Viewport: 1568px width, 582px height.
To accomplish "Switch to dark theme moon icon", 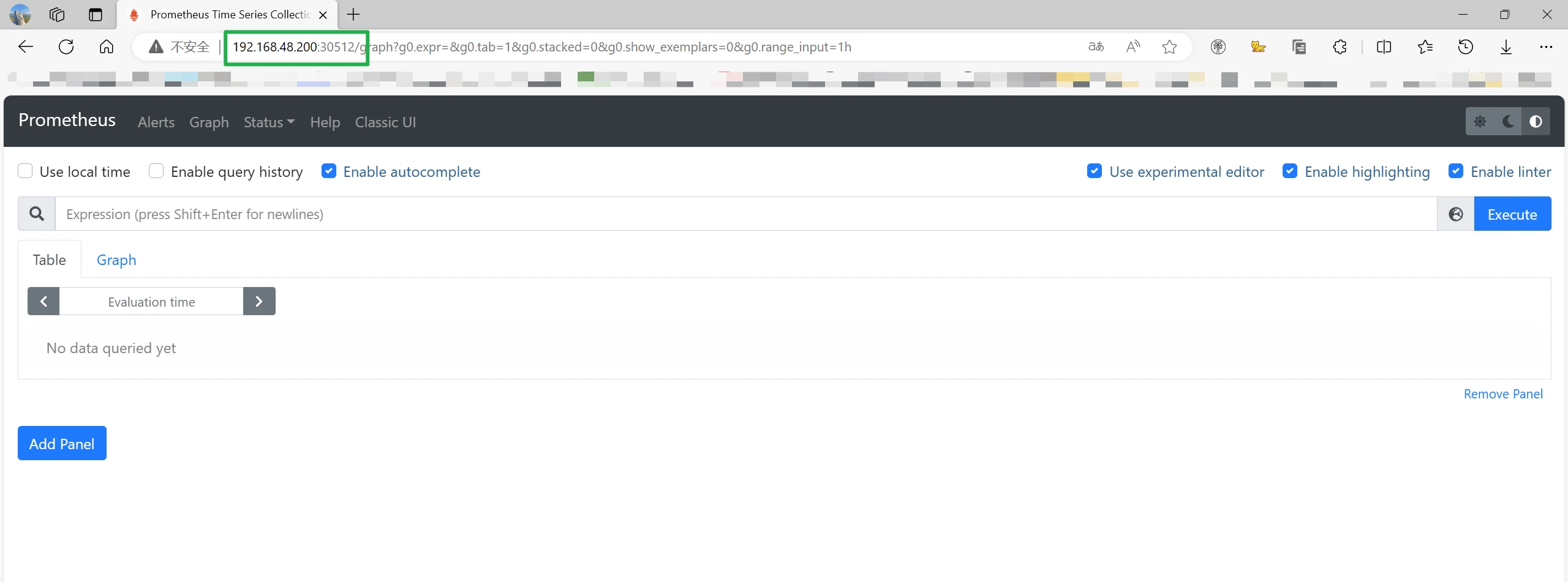I will tap(1508, 122).
